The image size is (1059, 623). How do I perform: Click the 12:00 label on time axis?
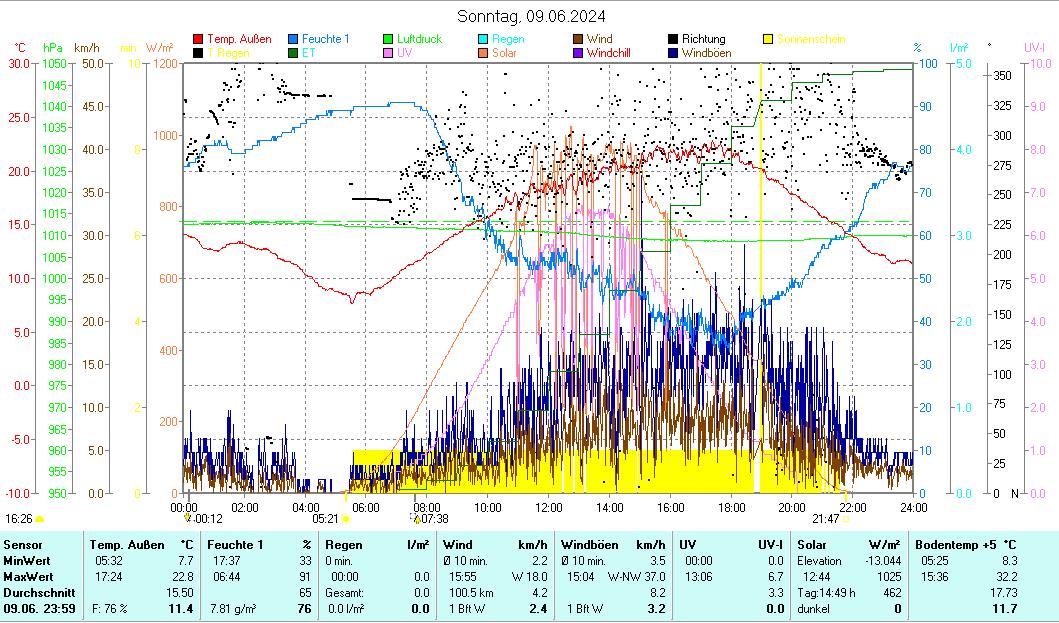pos(548,507)
